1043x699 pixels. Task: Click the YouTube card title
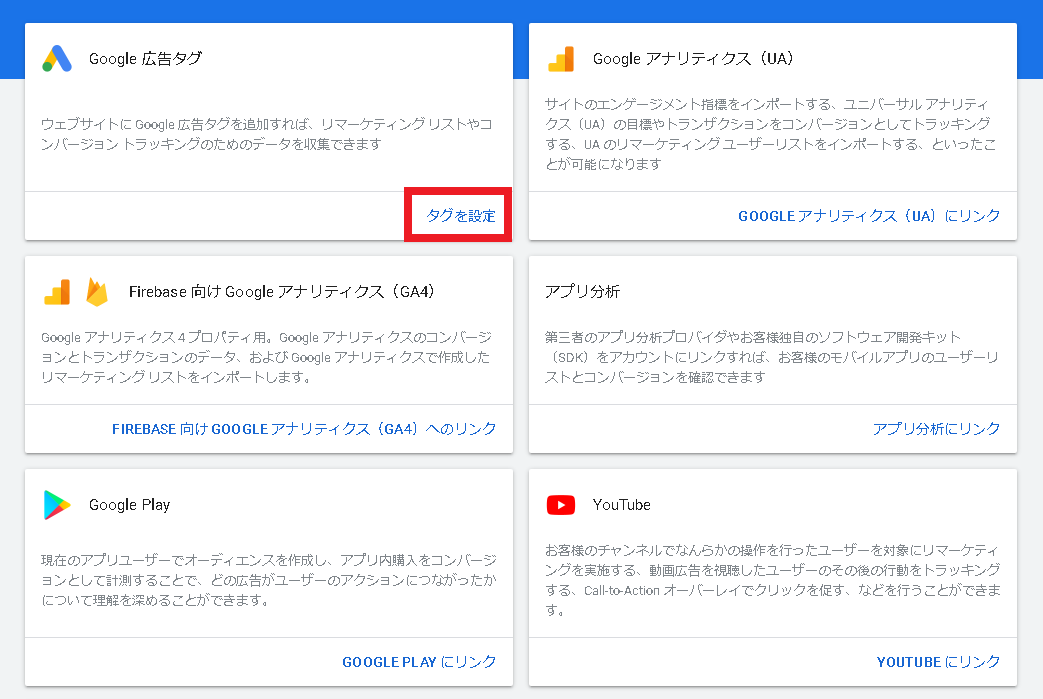coord(622,505)
